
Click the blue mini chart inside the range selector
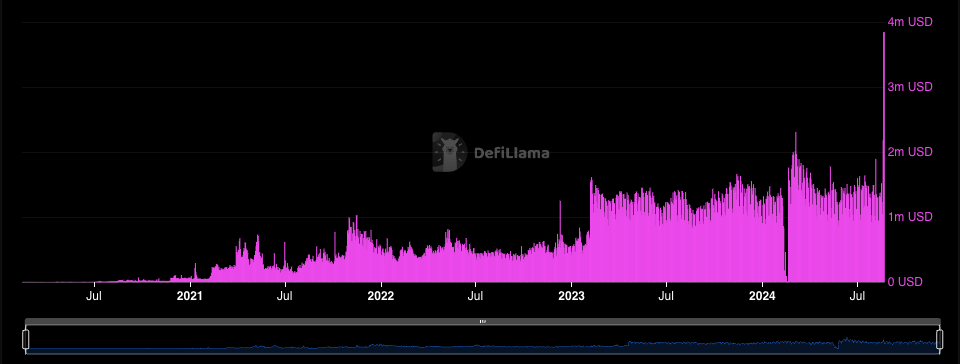pyautogui.click(x=482, y=340)
